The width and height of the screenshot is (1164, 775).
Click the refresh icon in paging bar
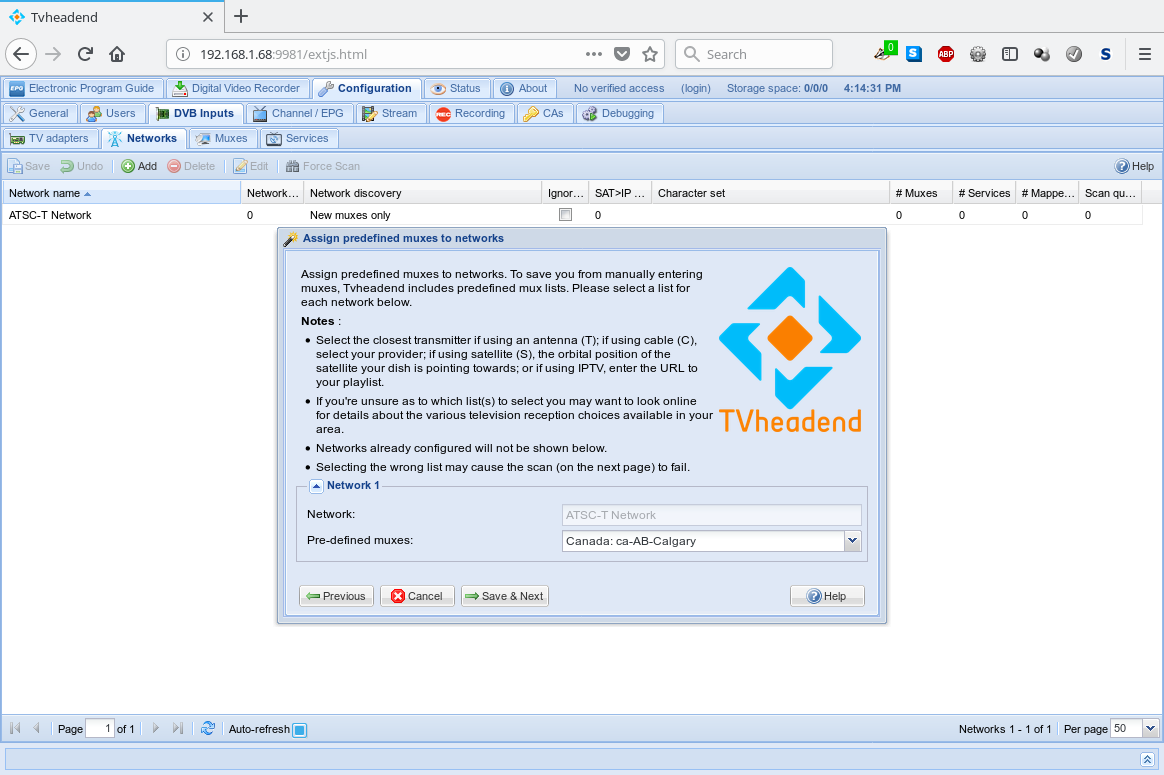click(207, 729)
